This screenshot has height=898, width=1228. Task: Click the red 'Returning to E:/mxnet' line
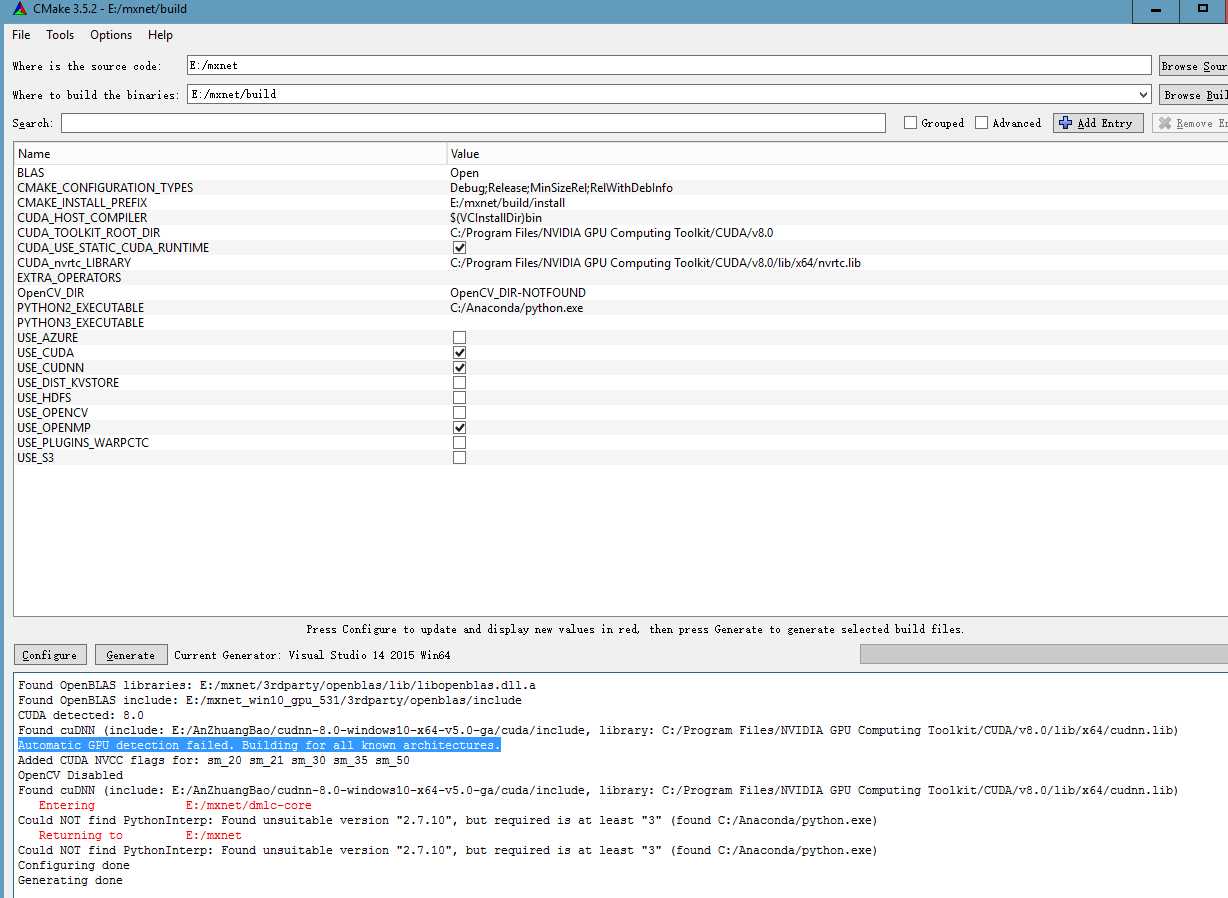(x=140, y=836)
